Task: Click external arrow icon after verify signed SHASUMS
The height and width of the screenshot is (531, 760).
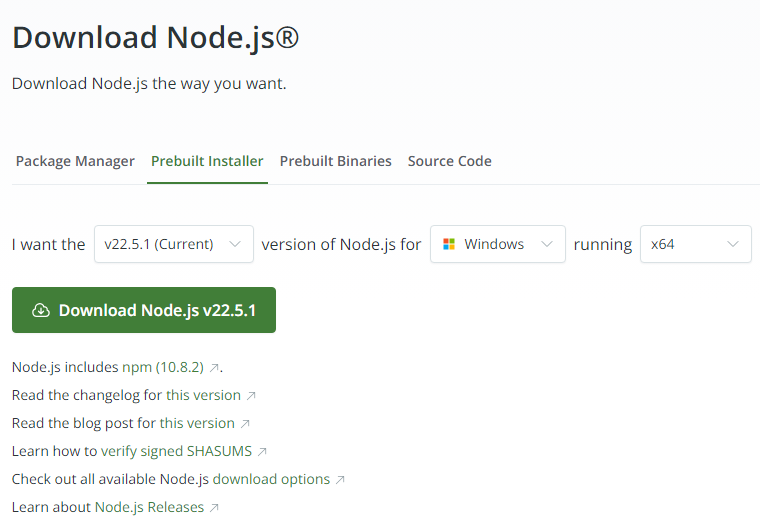Action: 262,451
